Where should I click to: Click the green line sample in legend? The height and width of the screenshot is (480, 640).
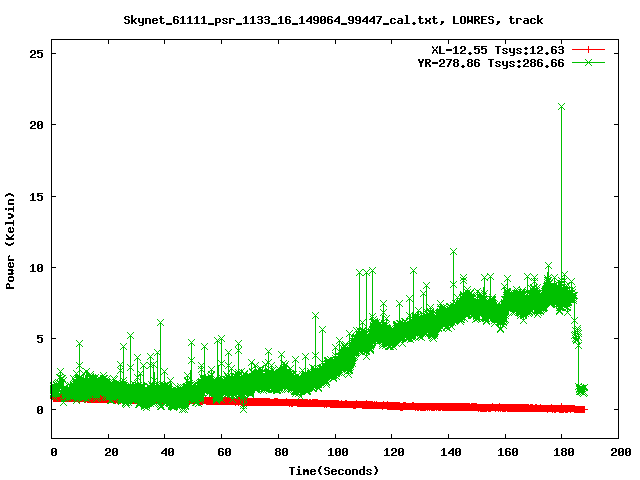[x=589, y=62]
